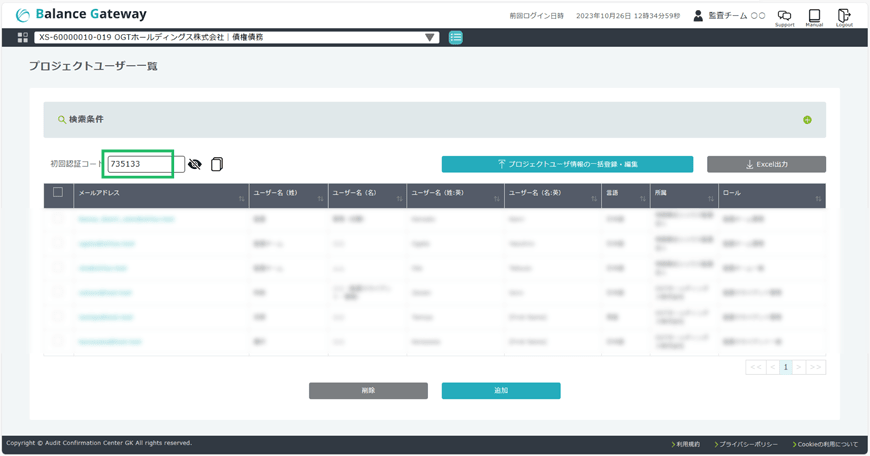Click the Excel出力 button

pos(766,164)
